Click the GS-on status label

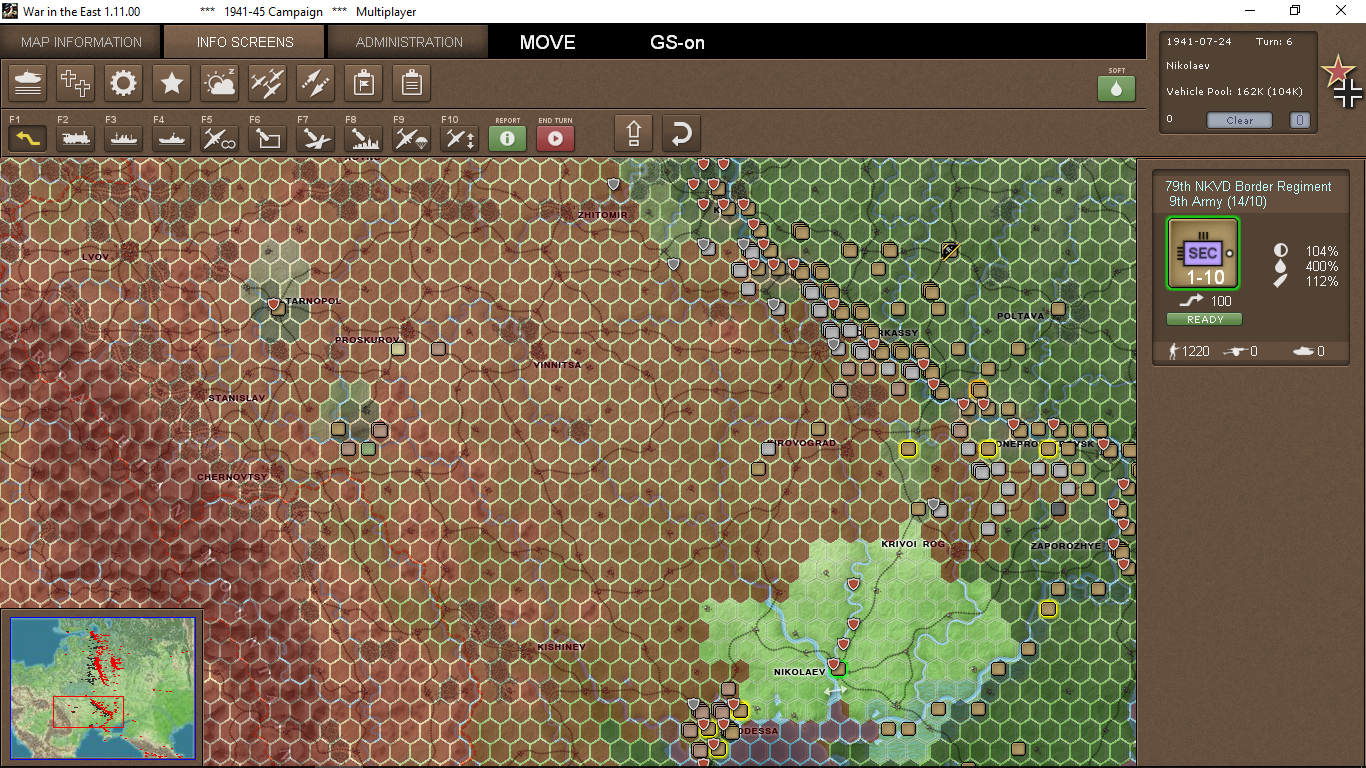[x=678, y=43]
